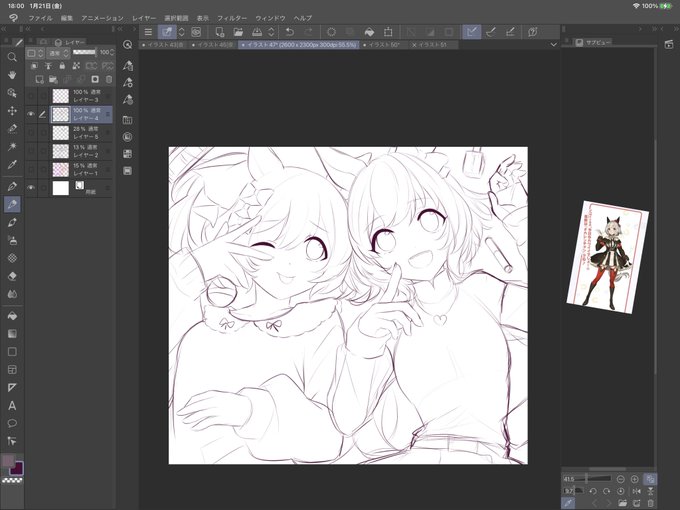This screenshot has height=510, width=680.
Task: Select the Brush tool
Action: pos(12,222)
